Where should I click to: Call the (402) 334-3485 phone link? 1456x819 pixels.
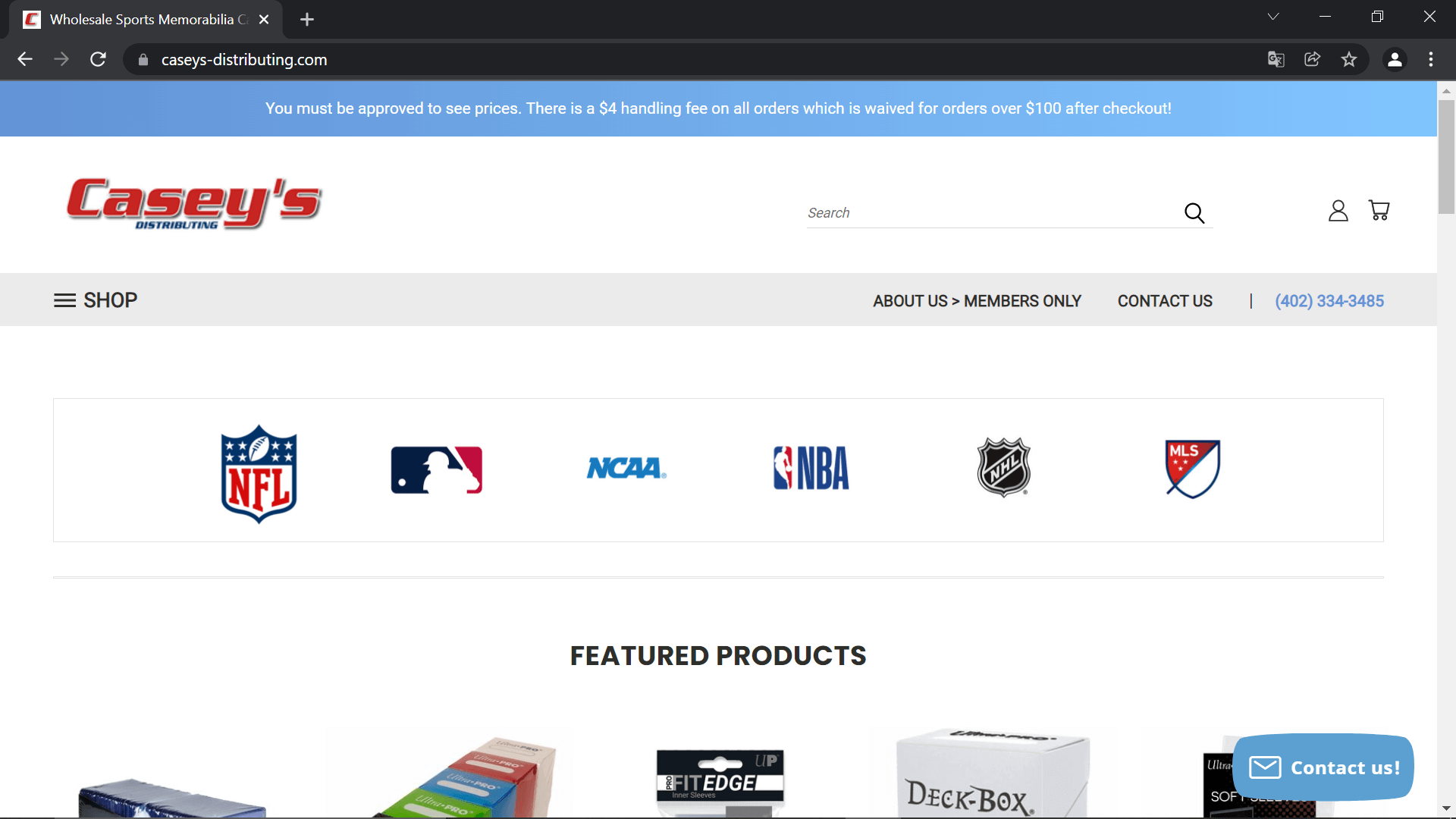1329,301
